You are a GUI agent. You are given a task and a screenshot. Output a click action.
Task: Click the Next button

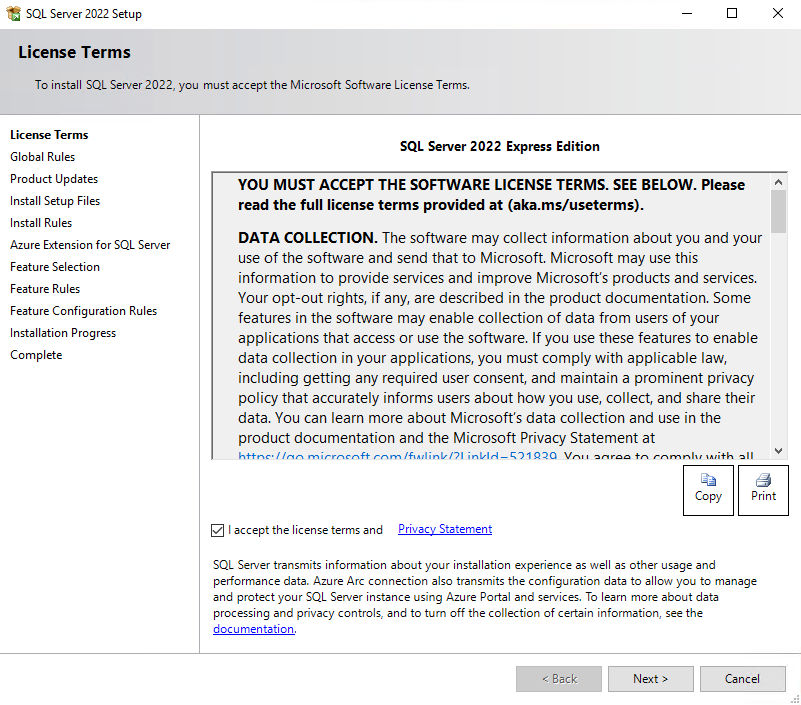coord(650,679)
